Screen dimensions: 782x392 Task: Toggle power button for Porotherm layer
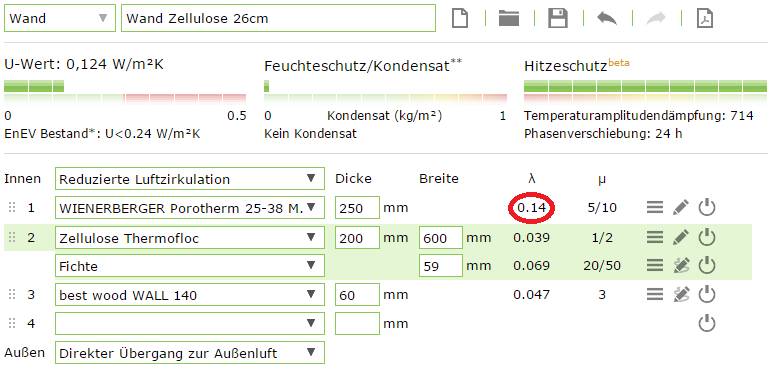(707, 207)
